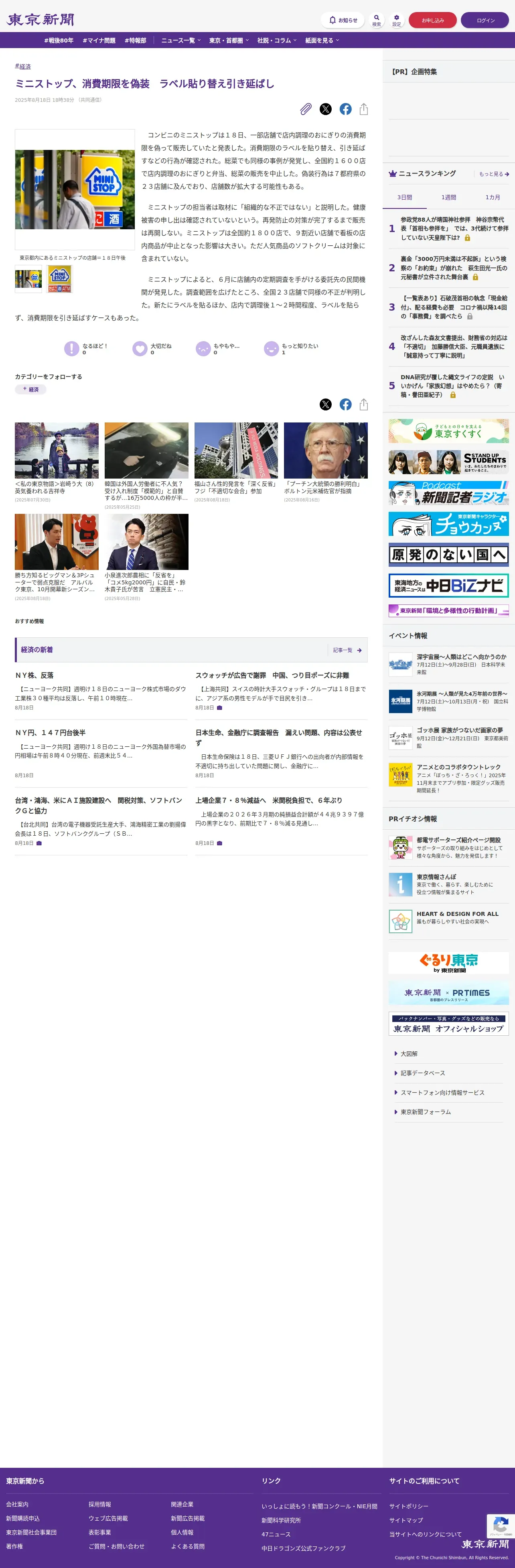Click the サイトポリシー footer link

[408, 1506]
